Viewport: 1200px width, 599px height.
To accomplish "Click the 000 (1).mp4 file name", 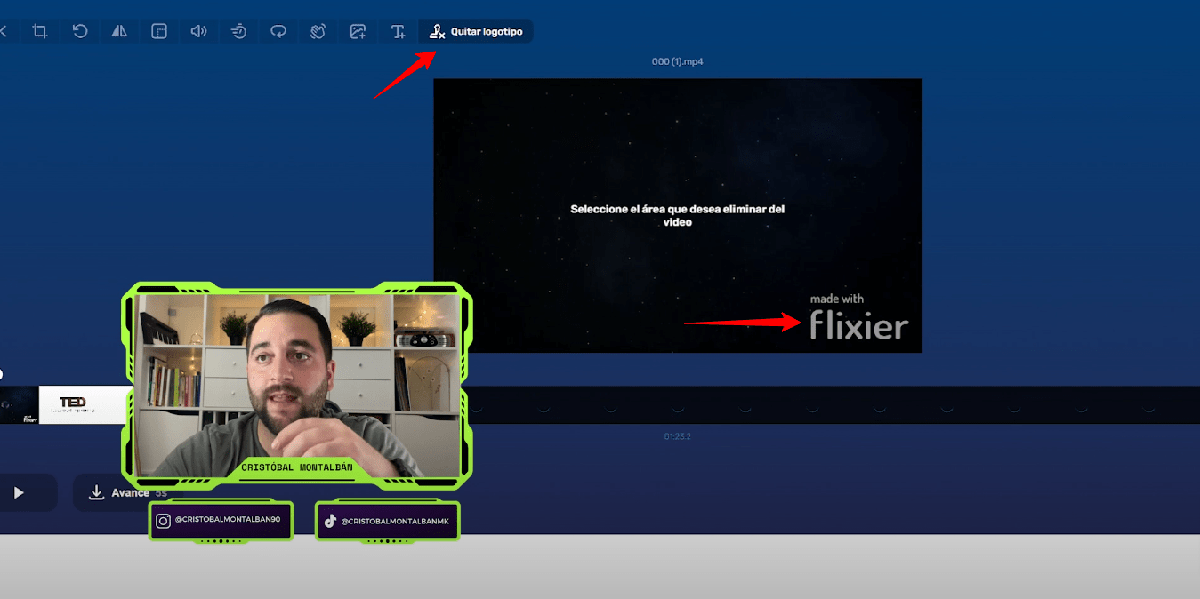I will tap(677, 62).
